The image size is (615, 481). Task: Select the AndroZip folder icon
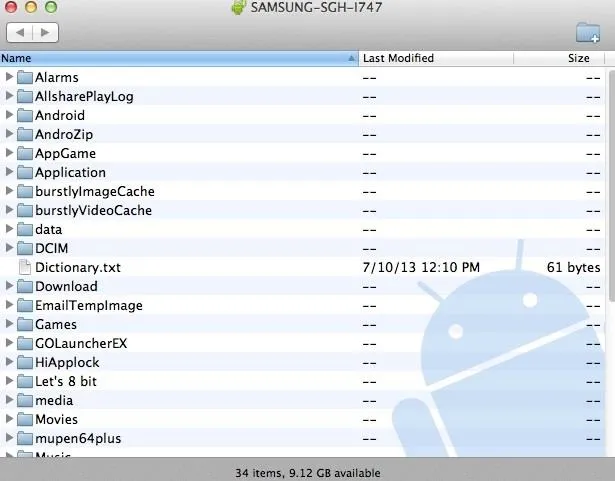point(25,134)
